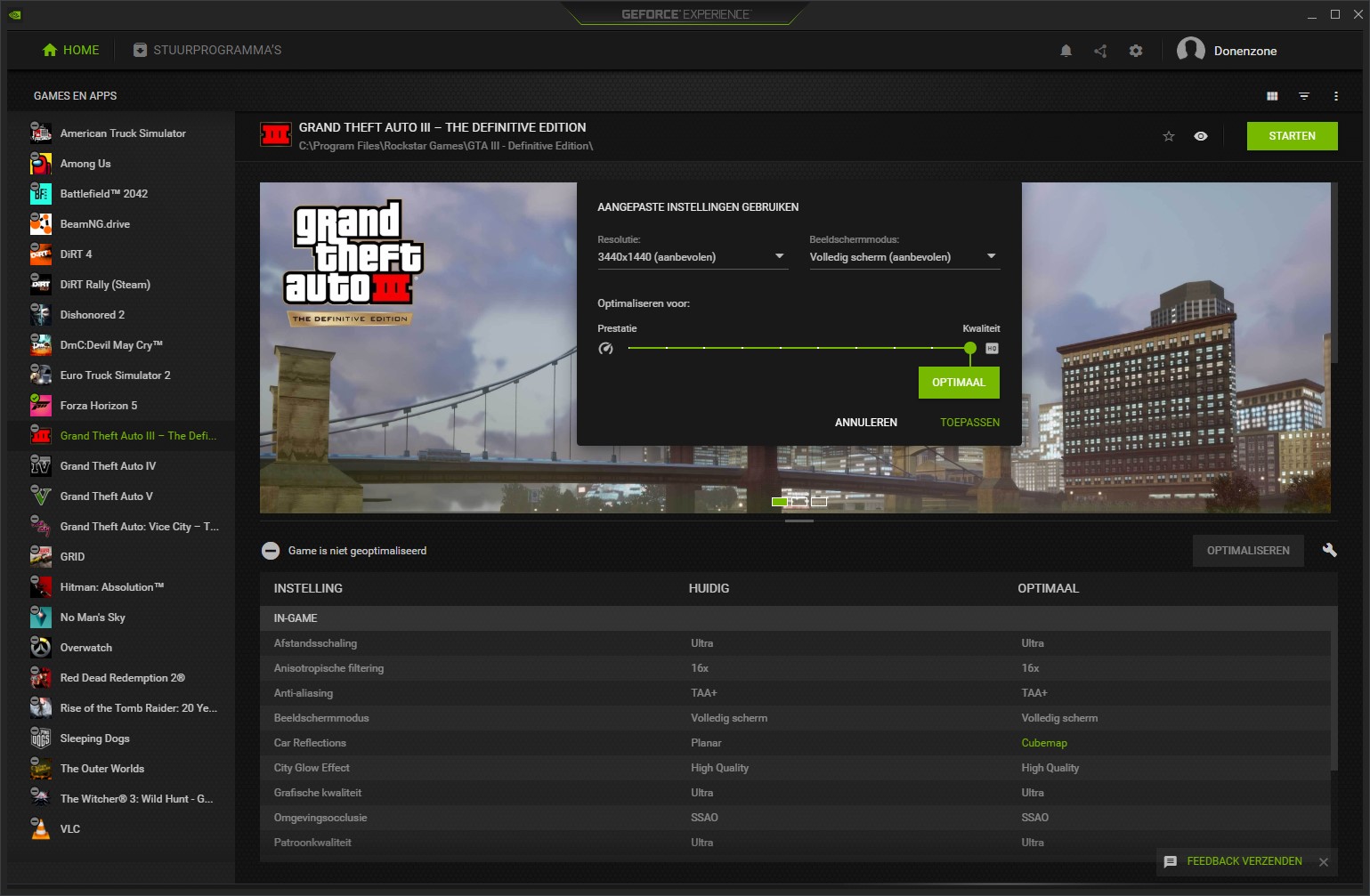Viewport: 1370px width, 896px height.
Task: Select The Witcher 3: Wild Hunt entry
Action: 121,799
